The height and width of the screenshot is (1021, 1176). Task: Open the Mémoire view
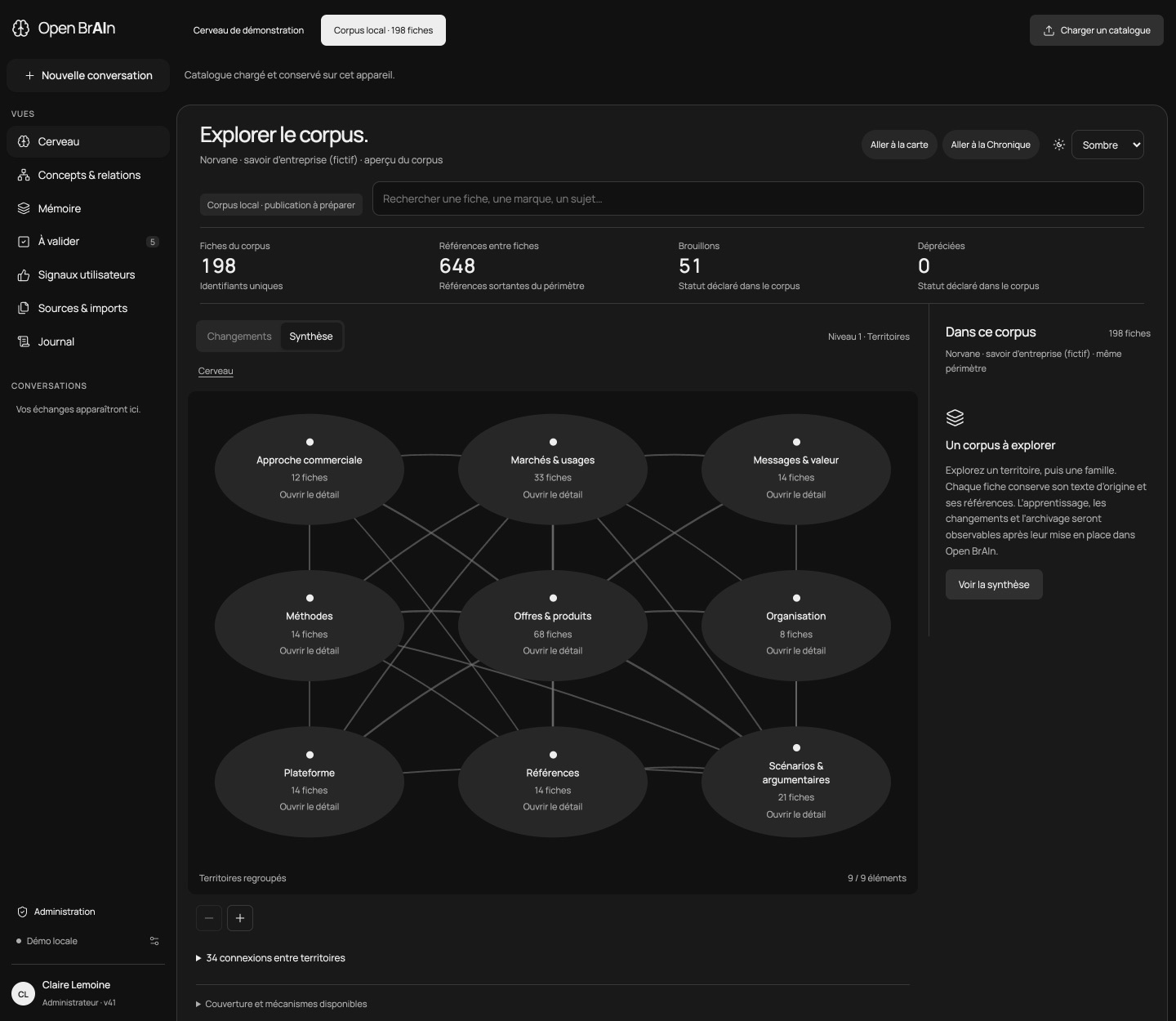[x=88, y=208]
